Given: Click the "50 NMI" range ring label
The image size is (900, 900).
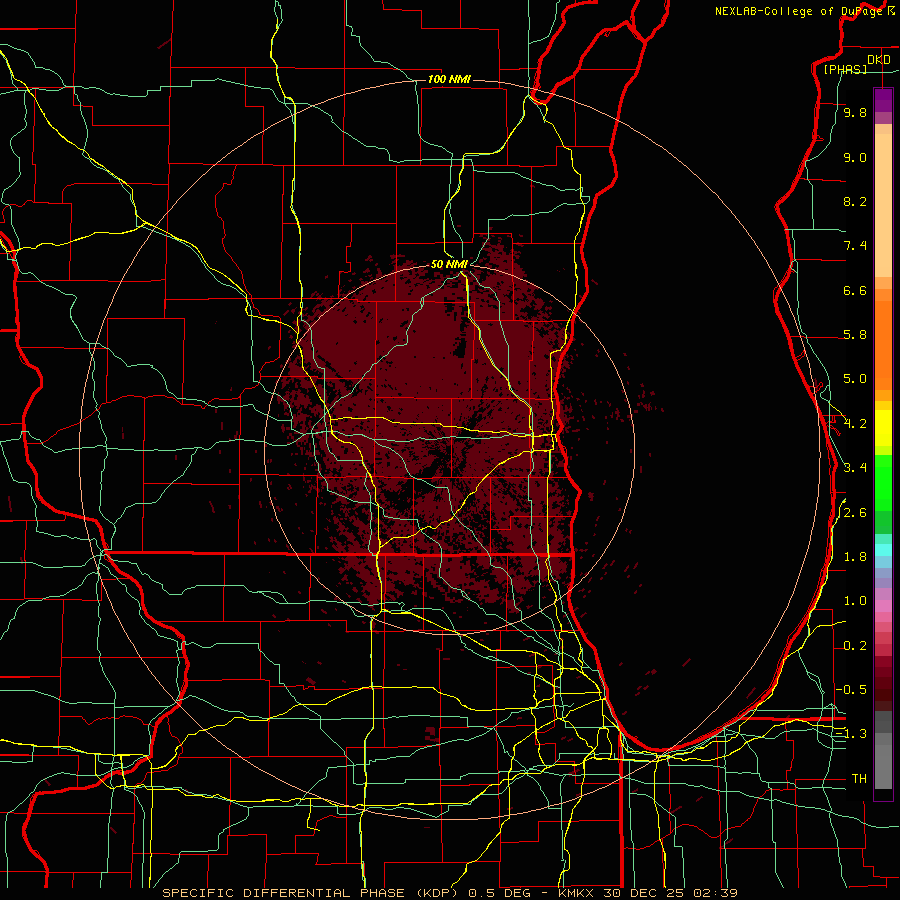Looking at the screenshot, I should click(449, 264).
